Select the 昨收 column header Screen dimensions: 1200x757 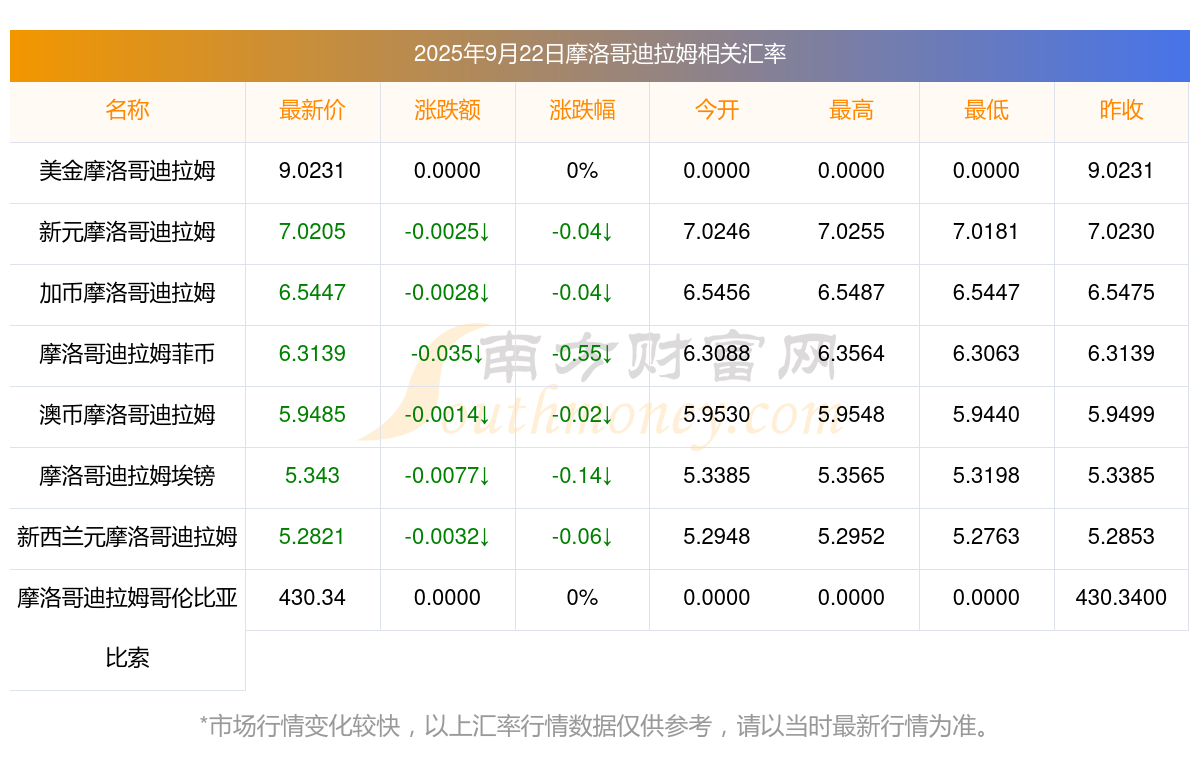(x=1121, y=110)
